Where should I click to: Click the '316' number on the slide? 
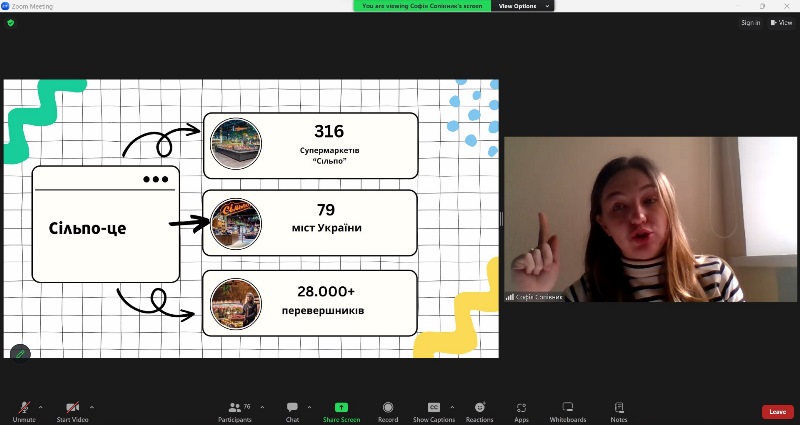329,131
